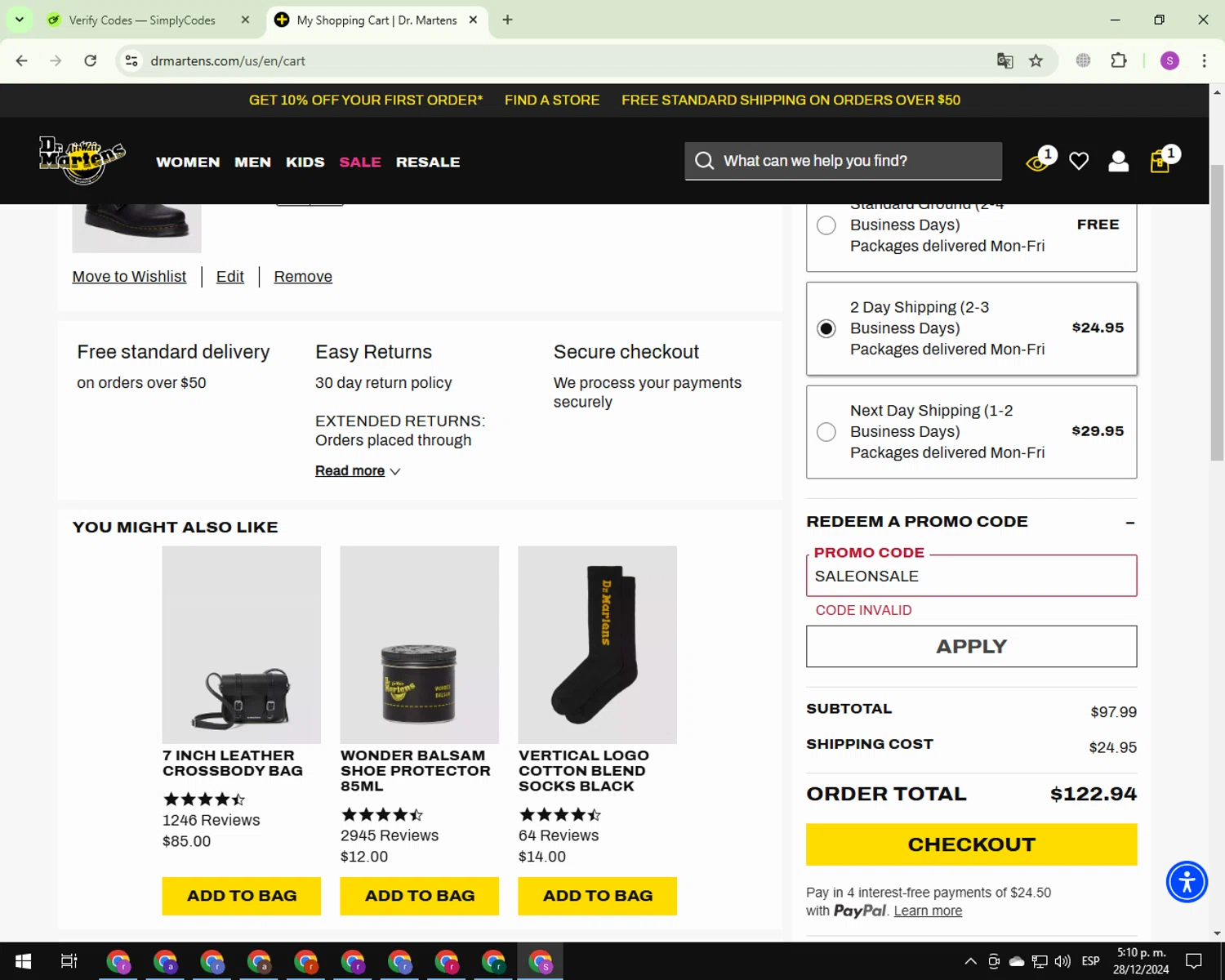Open the logo socks product image

[598, 644]
